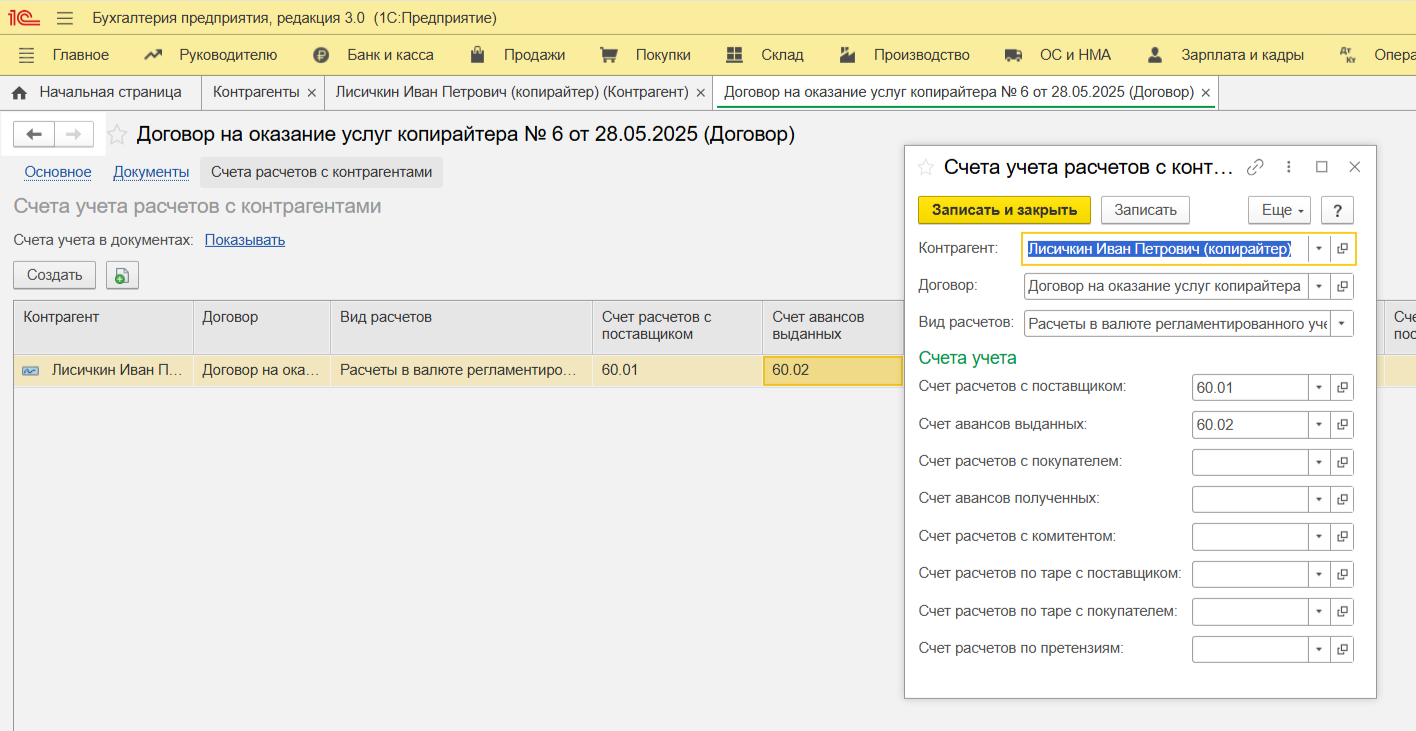Viewport: 1416px width, 731px height.
Task: Expand the Вид расчетов dropdown
Action: pos(1342,324)
